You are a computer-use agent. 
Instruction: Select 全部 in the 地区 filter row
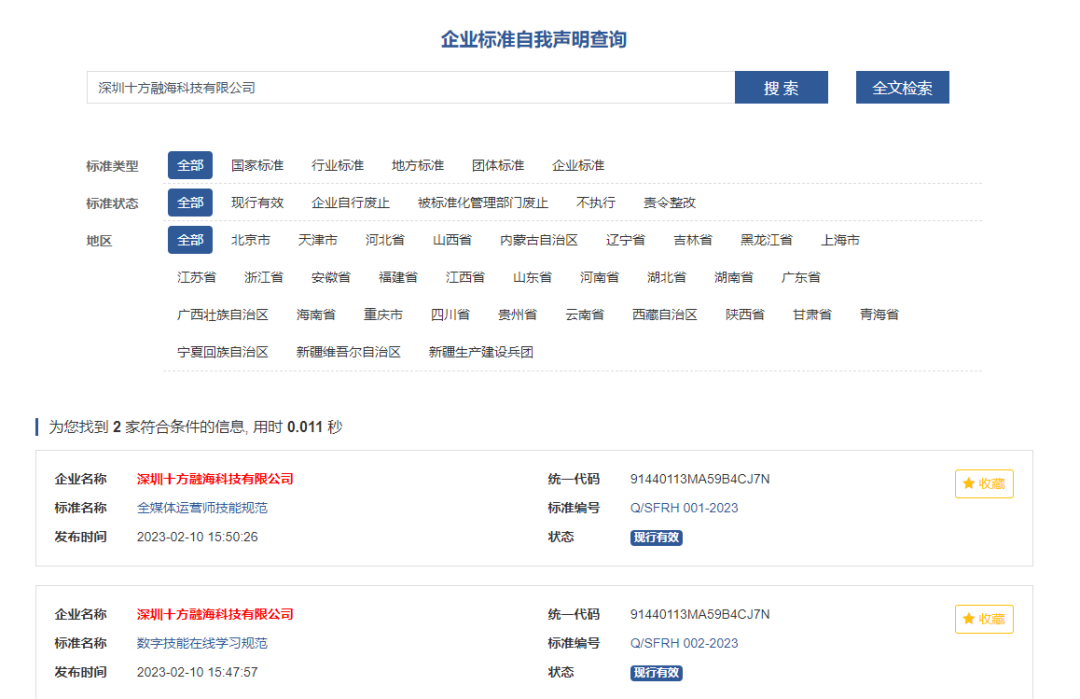tap(190, 240)
